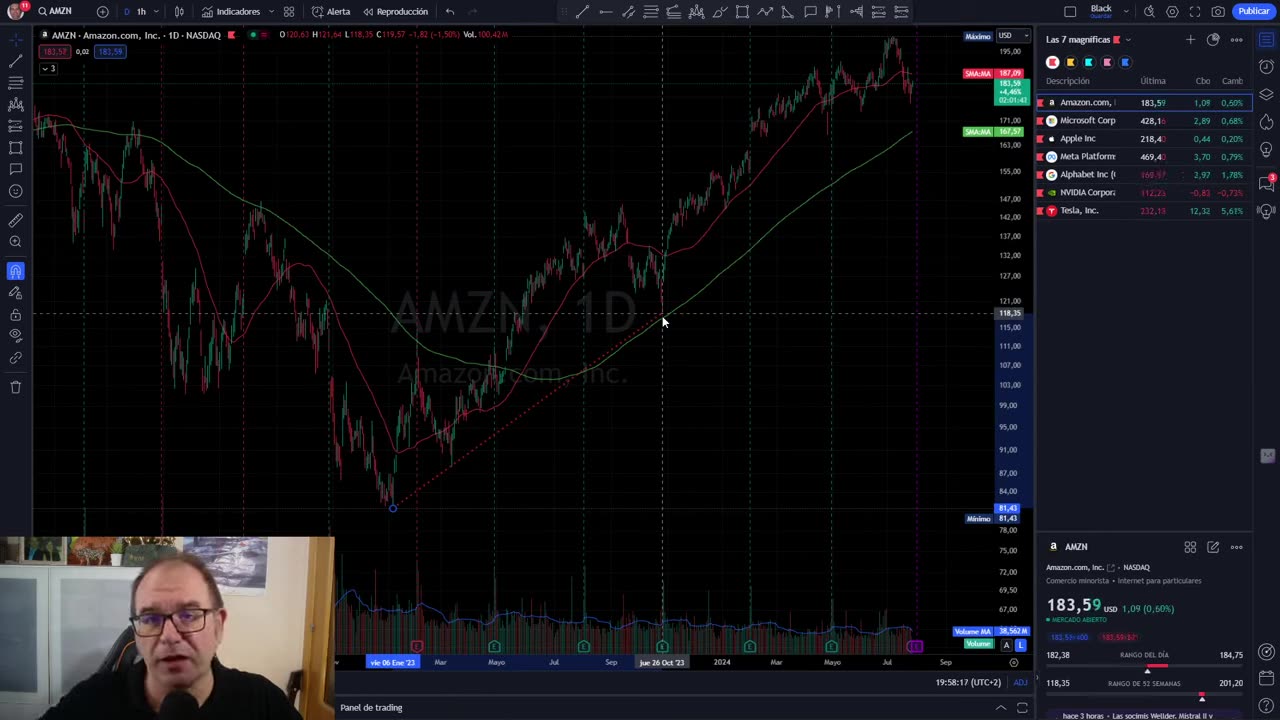Select Tesla, Inc. in watchlist
This screenshot has height=720, width=1280.
coord(1144,211)
